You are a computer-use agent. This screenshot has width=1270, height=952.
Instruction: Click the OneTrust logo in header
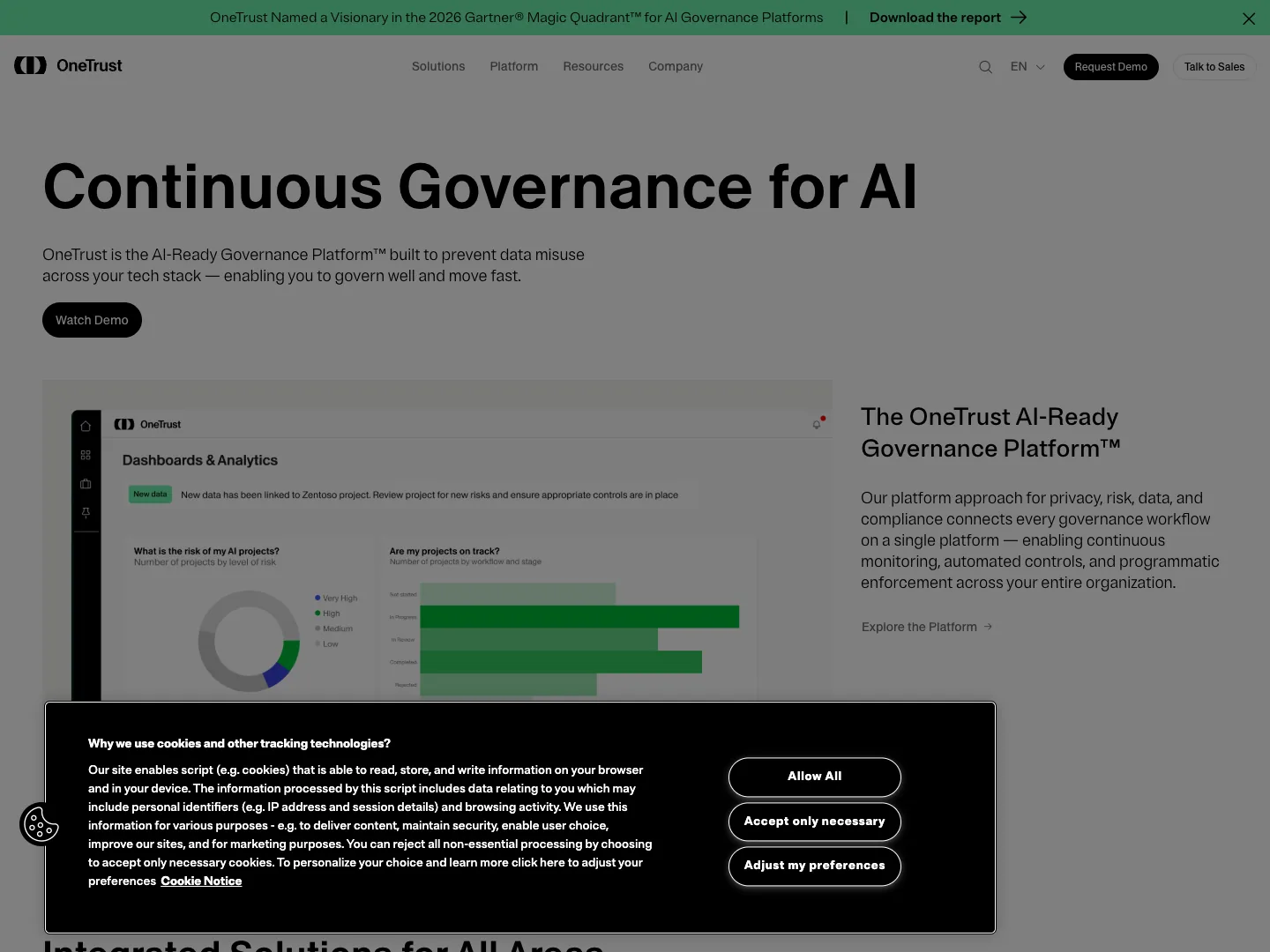pos(68,65)
